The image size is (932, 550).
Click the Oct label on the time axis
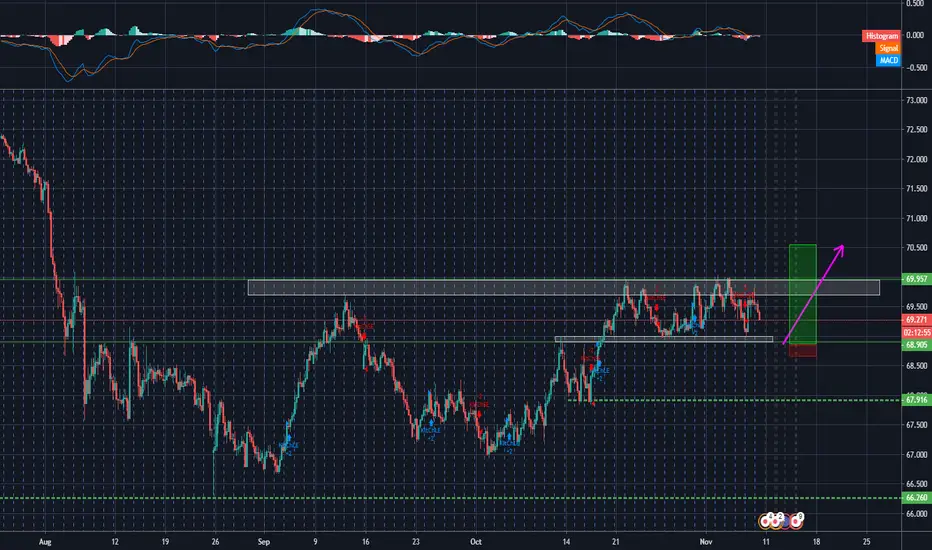tap(476, 542)
